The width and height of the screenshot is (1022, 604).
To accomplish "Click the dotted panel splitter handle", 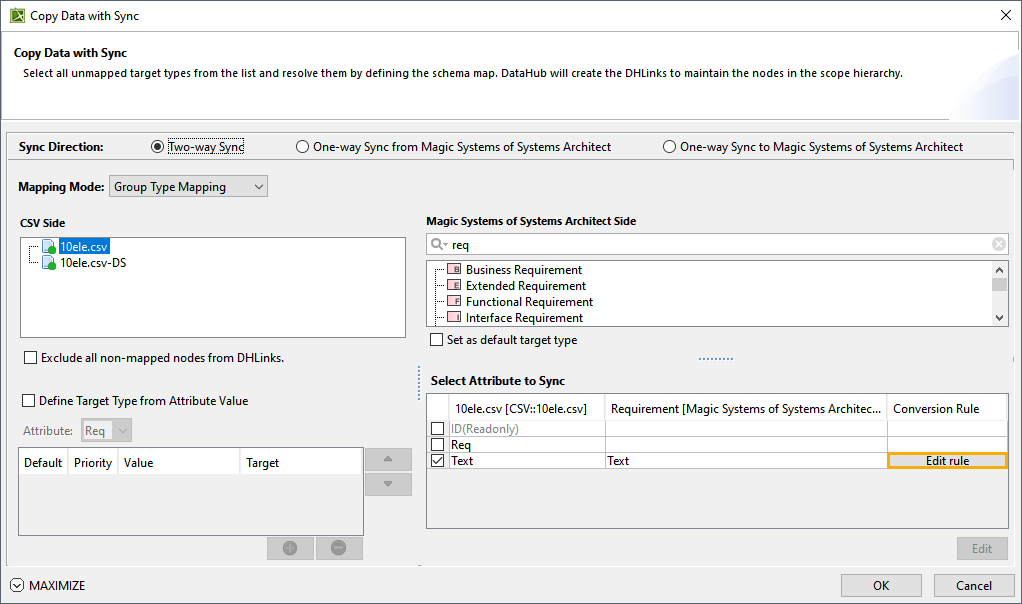I will tap(716, 358).
